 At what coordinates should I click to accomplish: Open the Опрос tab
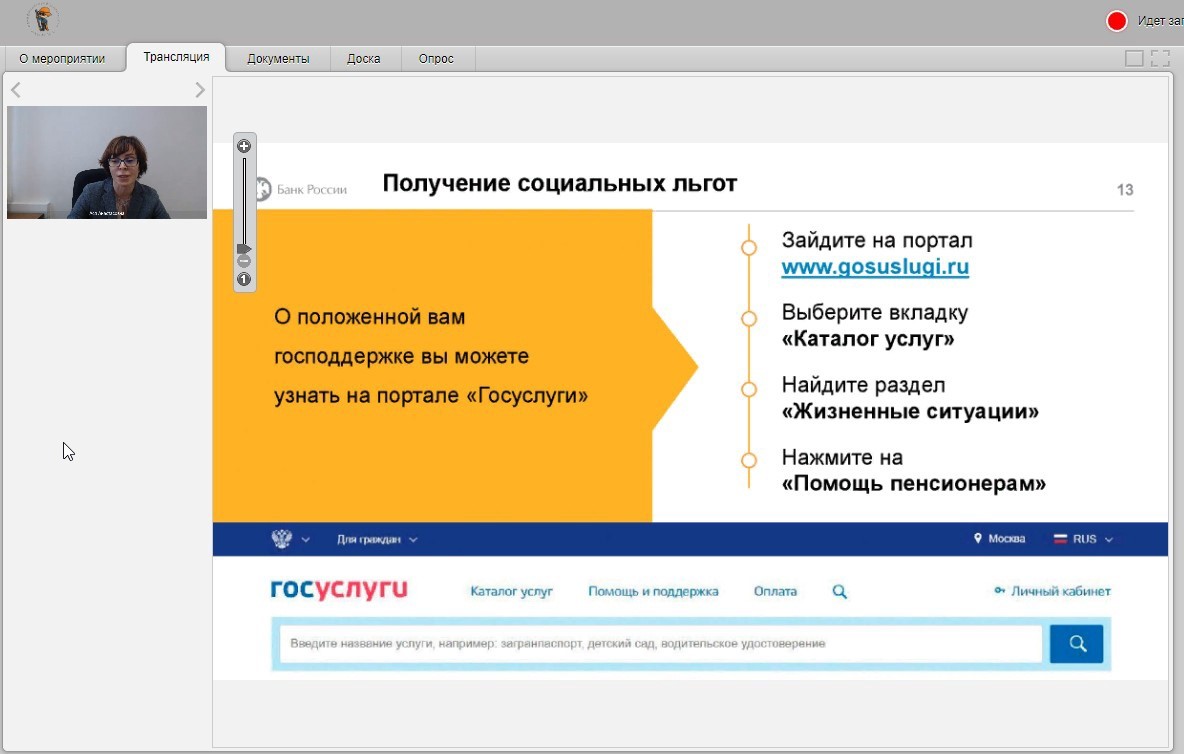coord(436,59)
